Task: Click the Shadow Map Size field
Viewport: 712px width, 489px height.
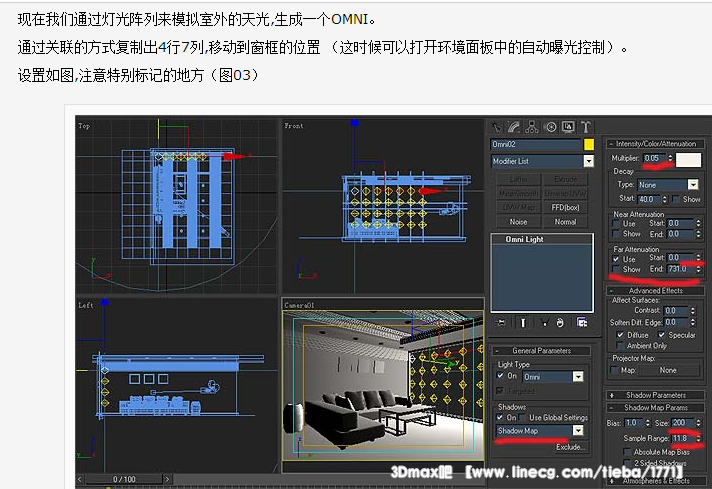Action: tap(682, 423)
